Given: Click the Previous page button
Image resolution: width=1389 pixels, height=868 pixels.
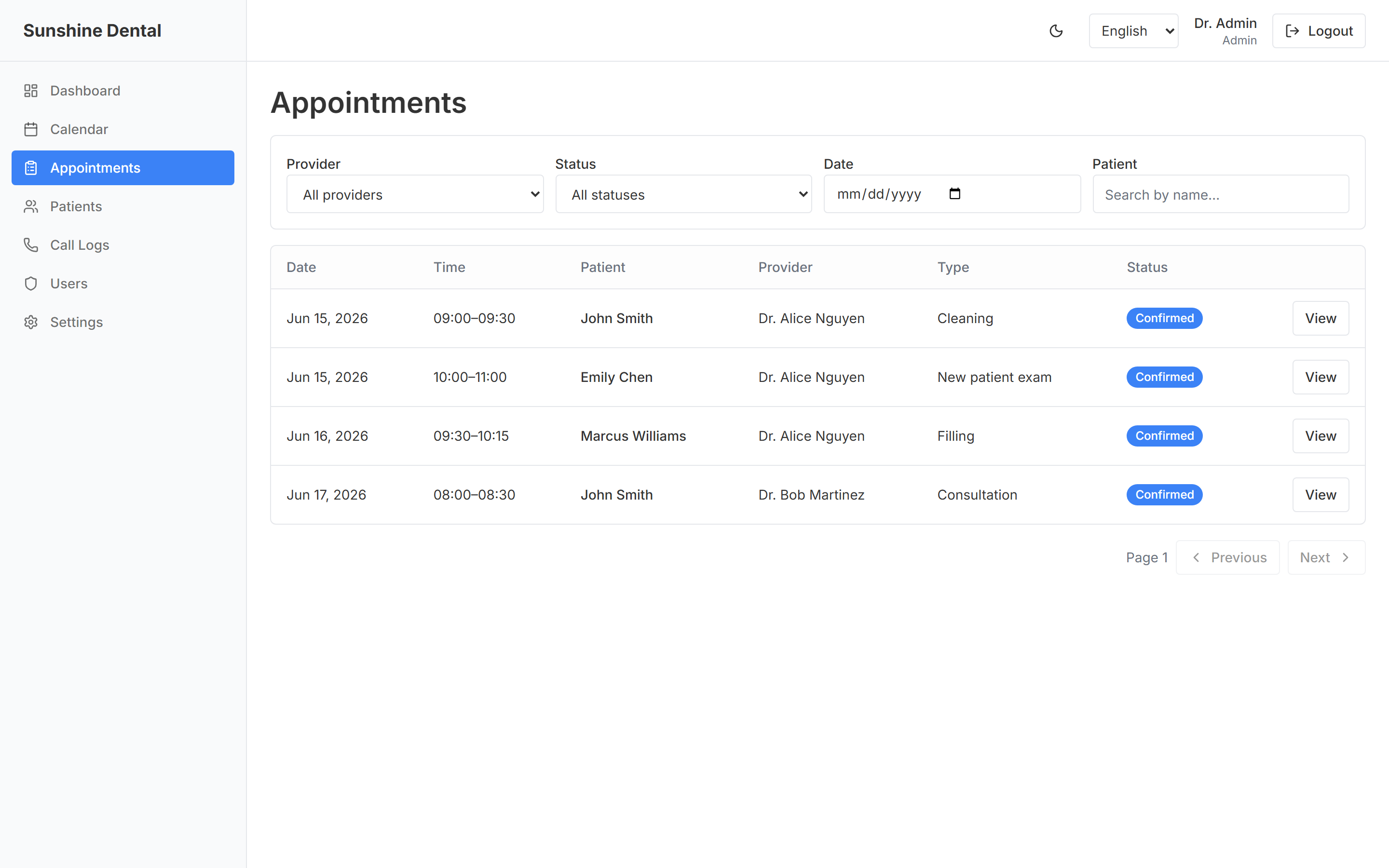Looking at the screenshot, I should (1228, 557).
